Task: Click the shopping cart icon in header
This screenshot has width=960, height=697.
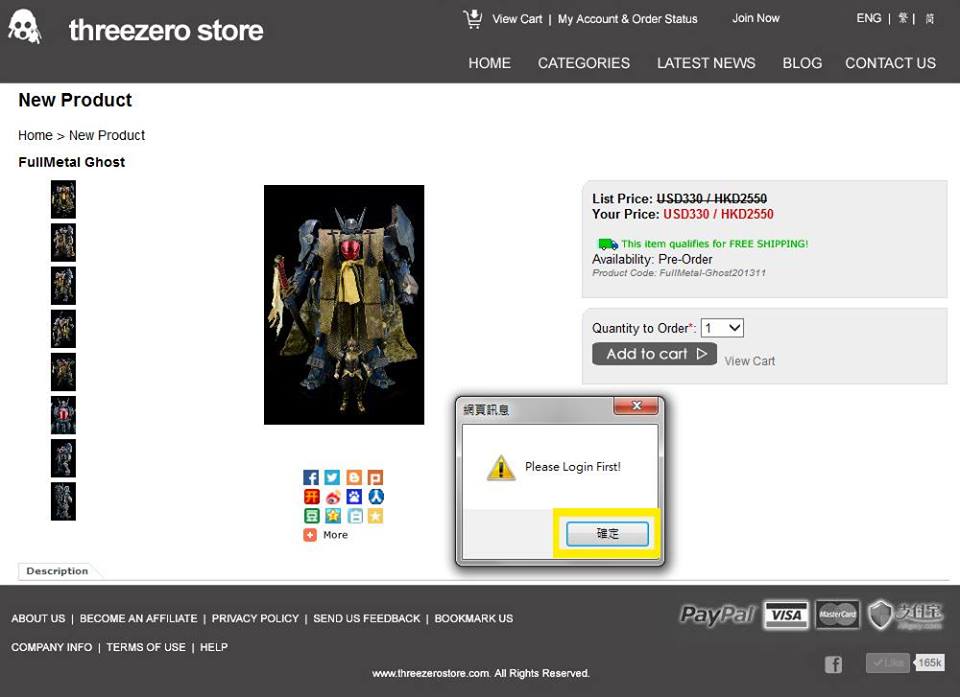Action: 473,19
